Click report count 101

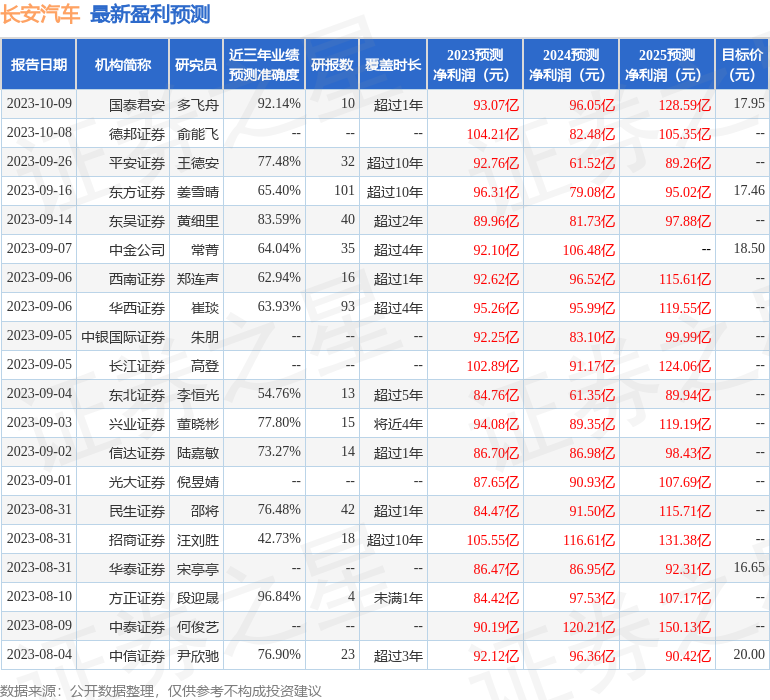344,190
